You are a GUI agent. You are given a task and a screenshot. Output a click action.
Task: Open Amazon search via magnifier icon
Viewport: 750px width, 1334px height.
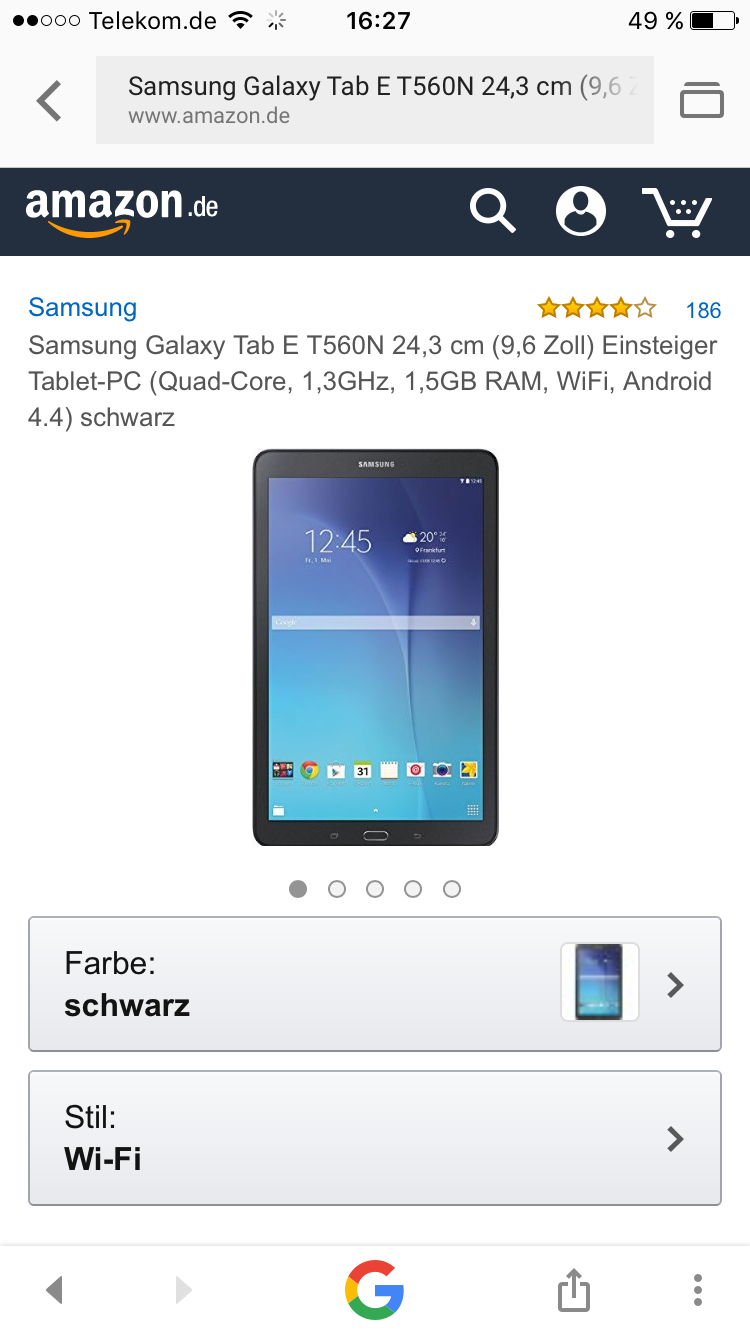[x=492, y=211]
